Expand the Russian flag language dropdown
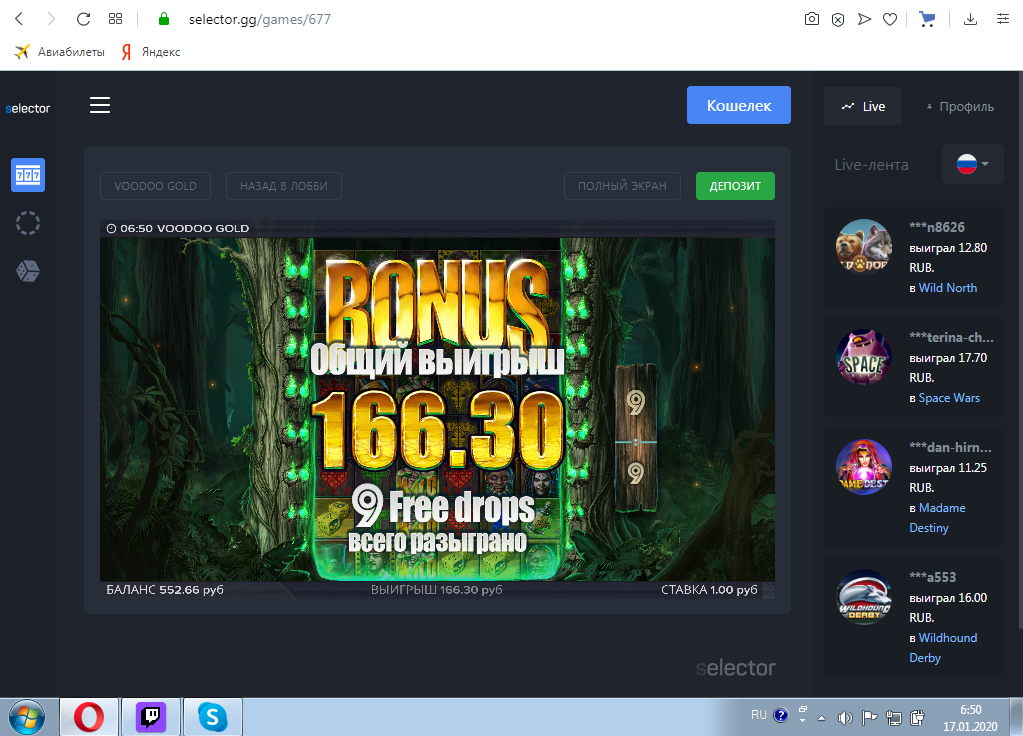Screen dimensions: 1023x736 (972, 164)
